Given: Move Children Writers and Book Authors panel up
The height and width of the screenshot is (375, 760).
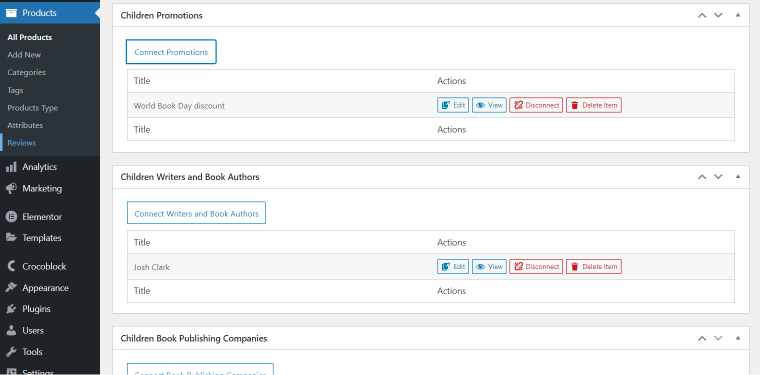Looking at the screenshot, I should [x=702, y=177].
